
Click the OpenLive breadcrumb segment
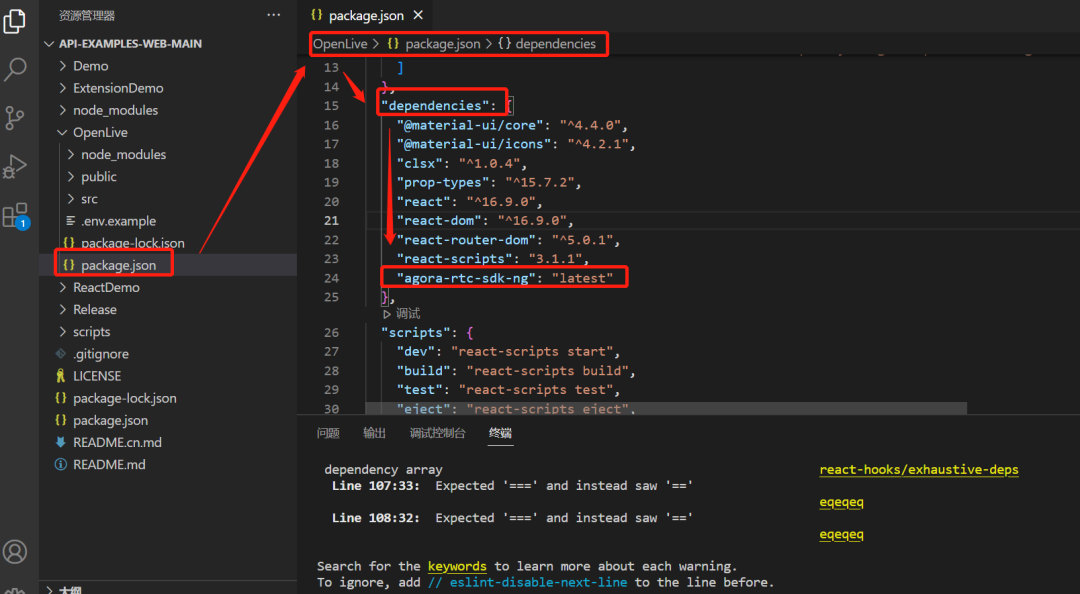340,43
